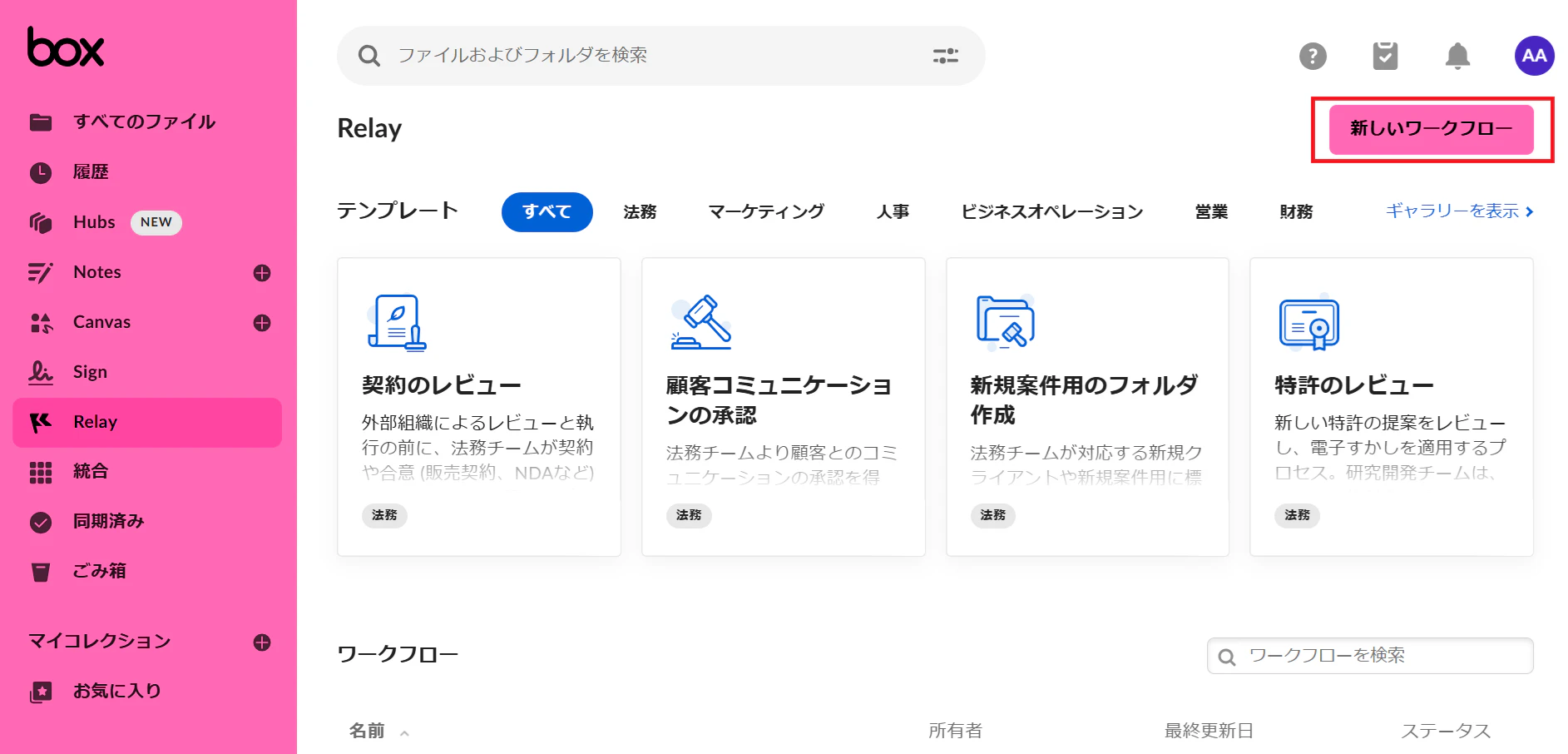
Task: Select the すべて template filter
Action: pyautogui.click(x=547, y=212)
